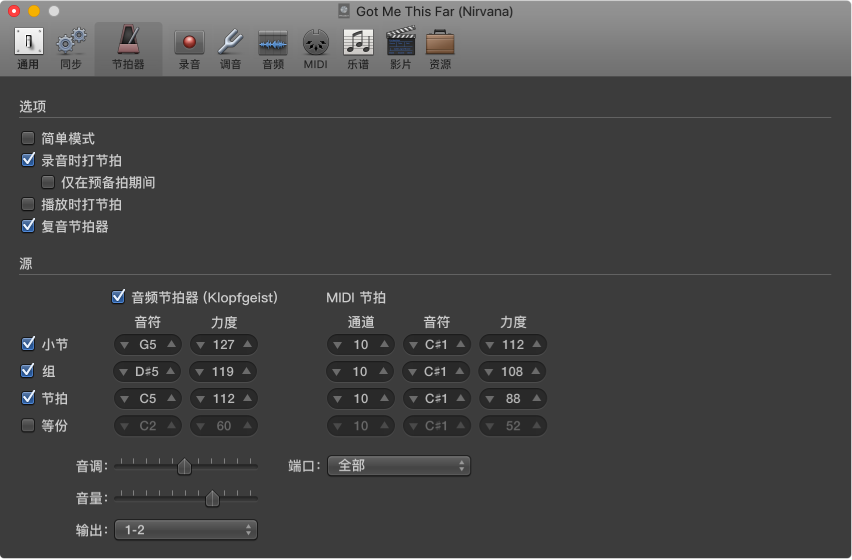Open the 音频 audio waveform icon
This screenshot has width=852, height=560.
(273, 49)
